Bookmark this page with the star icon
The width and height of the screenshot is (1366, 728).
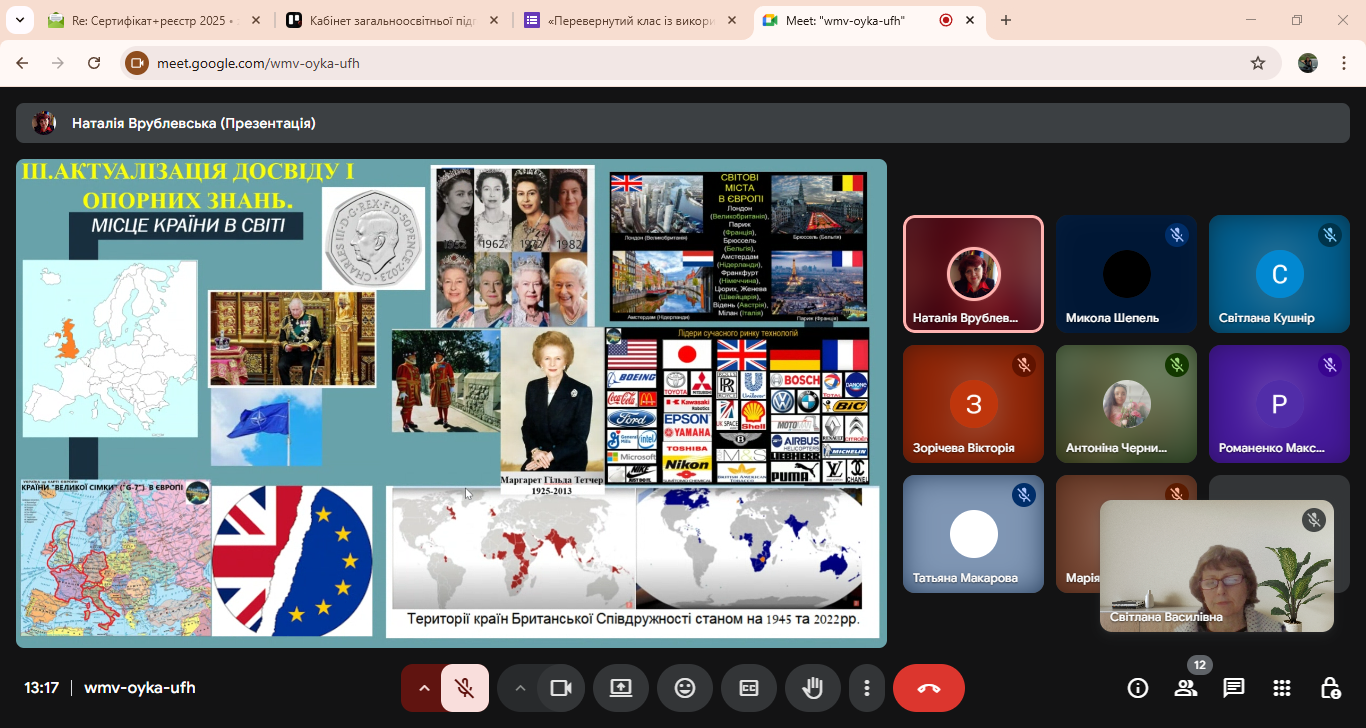pyautogui.click(x=1258, y=63)
